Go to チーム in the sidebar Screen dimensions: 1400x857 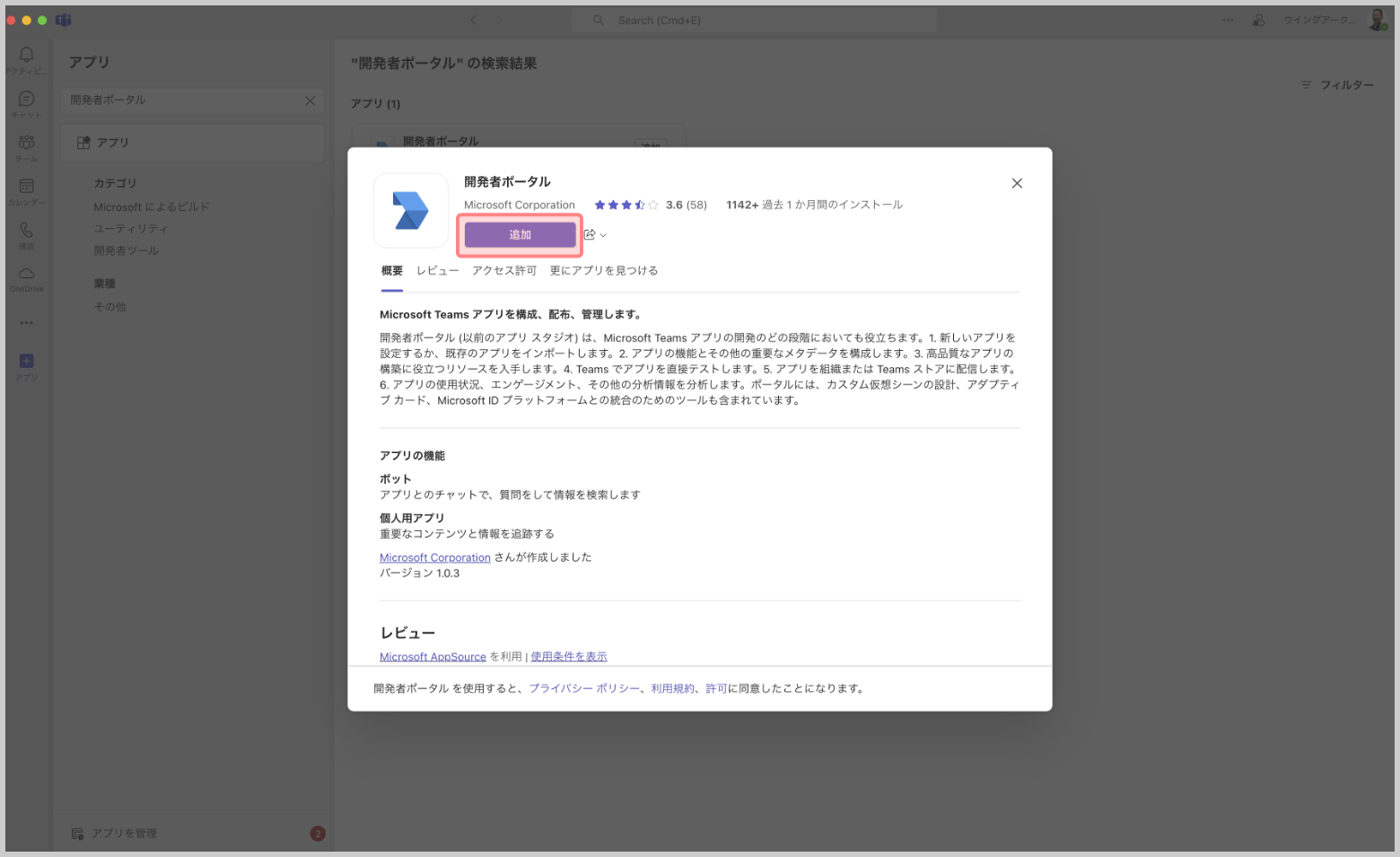pos(27,144)
